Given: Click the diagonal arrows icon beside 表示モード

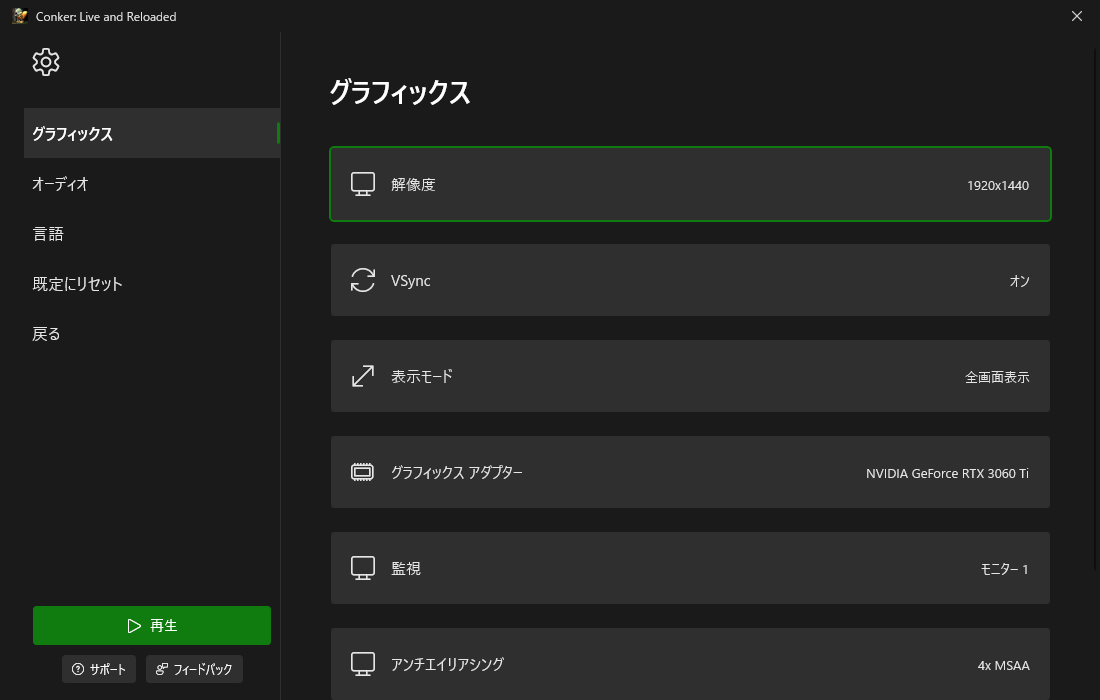Looking at the screenshot, I should [363, 376].
